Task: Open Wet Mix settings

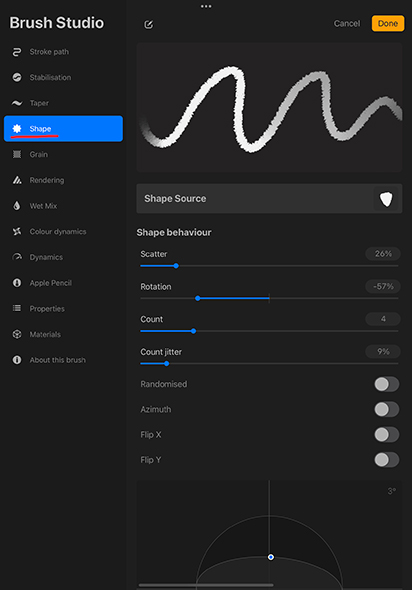Action: [x=63, y=206]
